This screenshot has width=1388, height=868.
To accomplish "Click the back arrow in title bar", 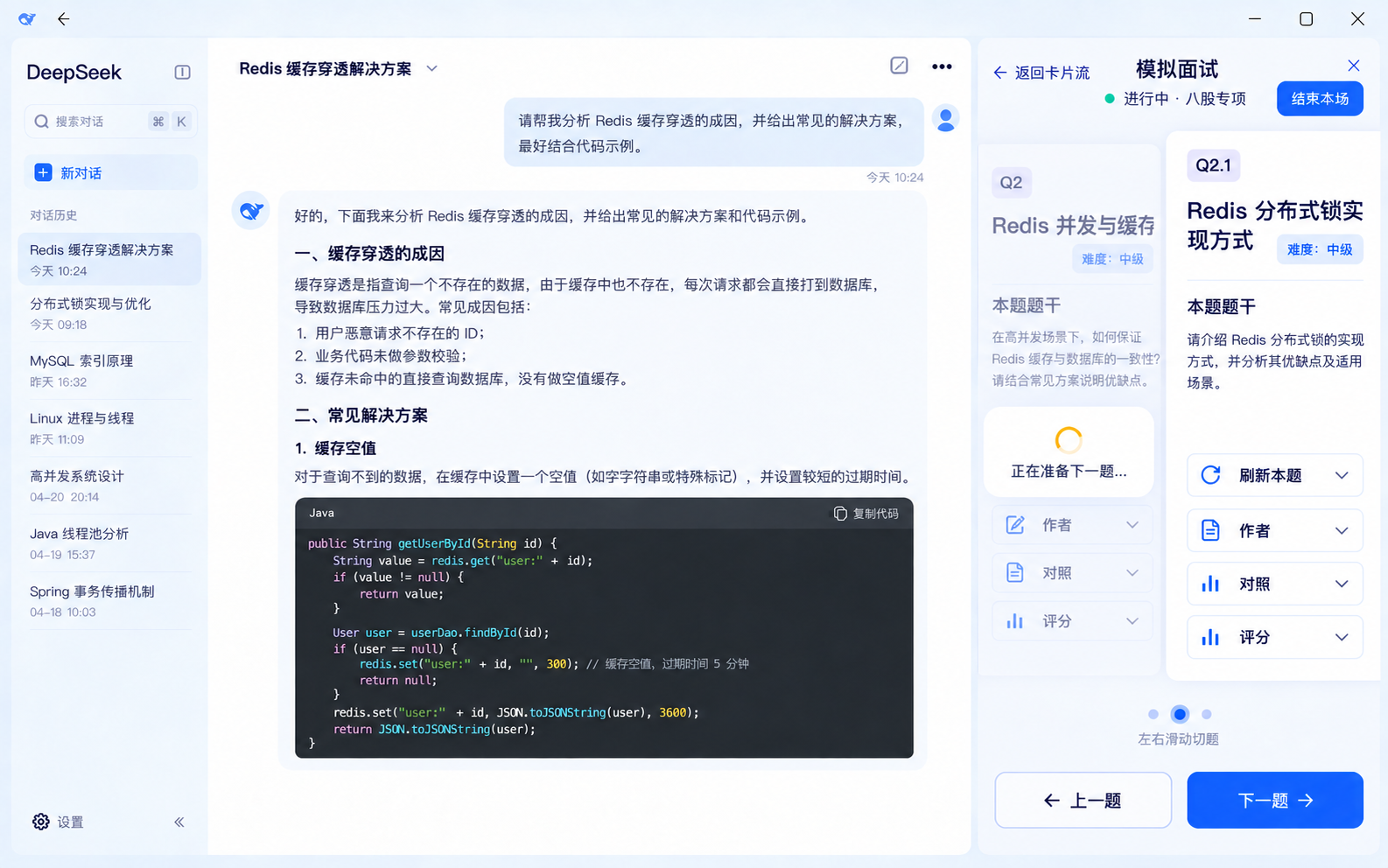I will 63,19.
